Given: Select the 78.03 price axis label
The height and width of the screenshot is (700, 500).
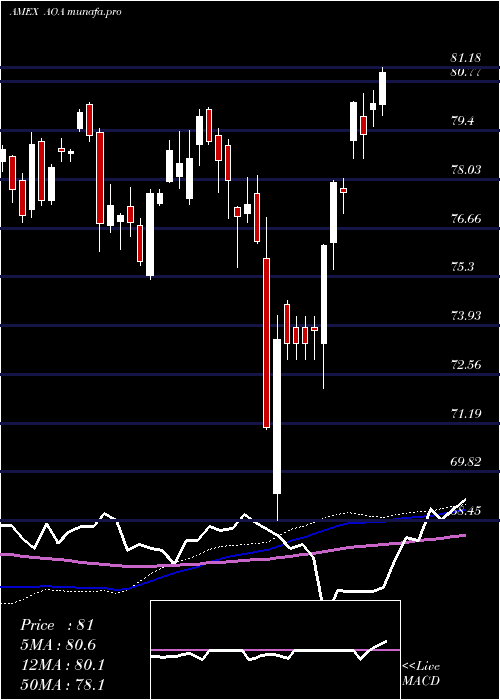Looking at the screenshot, I should (466, 170).
